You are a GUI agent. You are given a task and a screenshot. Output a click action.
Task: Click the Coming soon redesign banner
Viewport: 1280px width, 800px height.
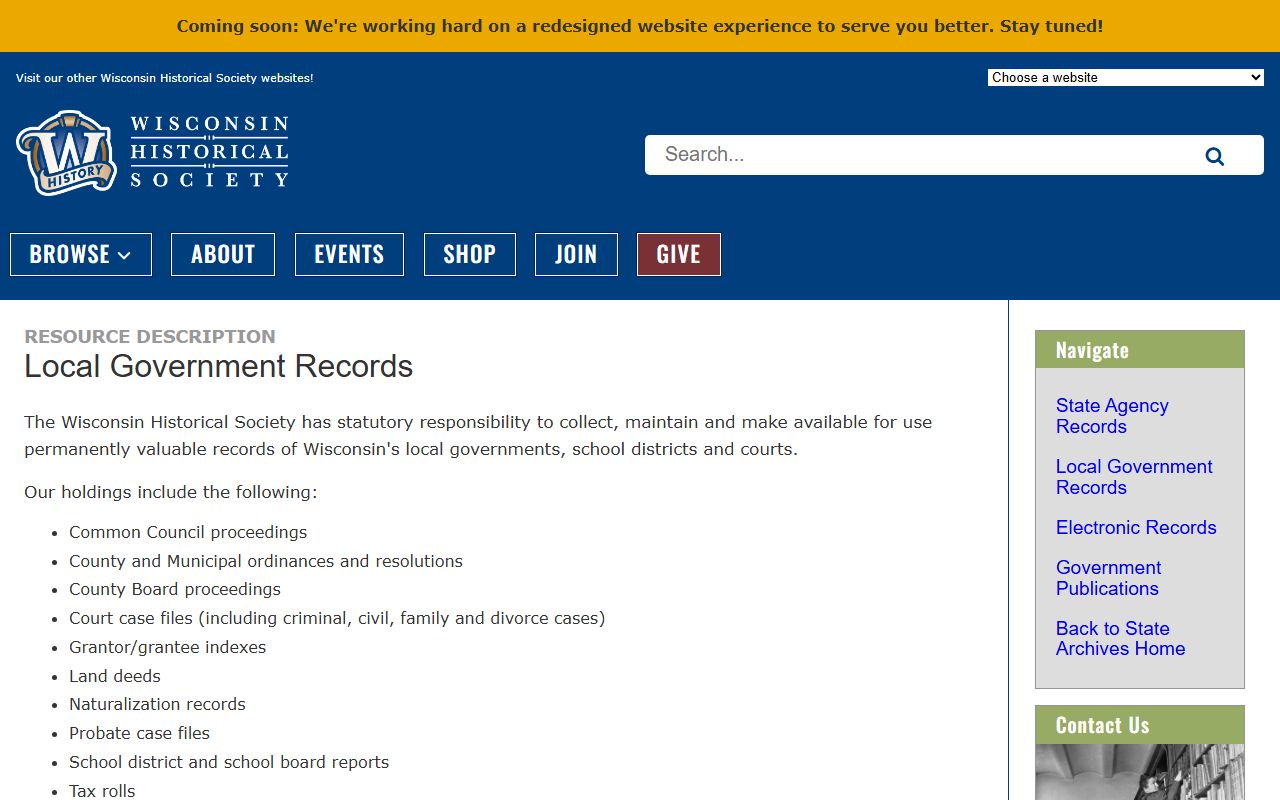click(x=640, y=26)
